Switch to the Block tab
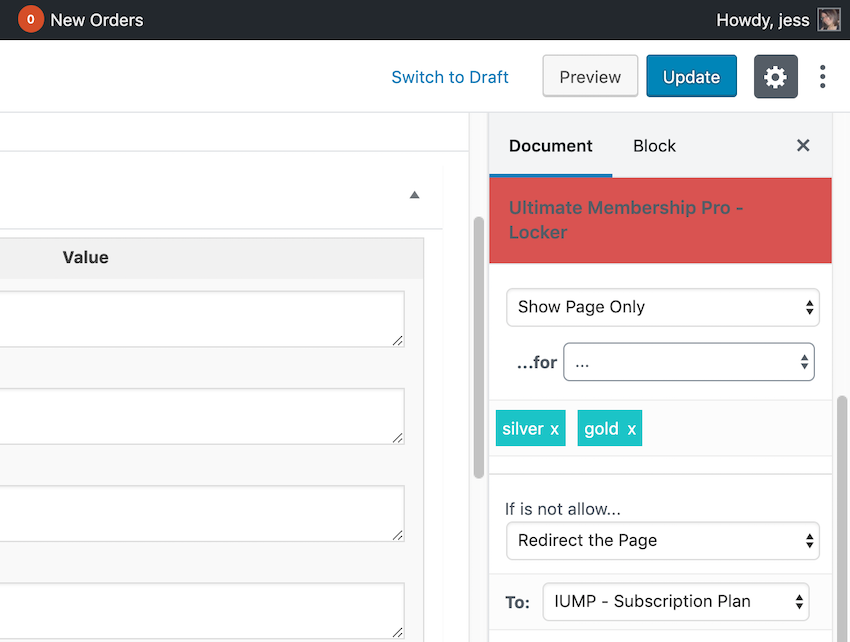Image resolution: width=850 pixels, height=642 pixels. (x=654, y=146)
